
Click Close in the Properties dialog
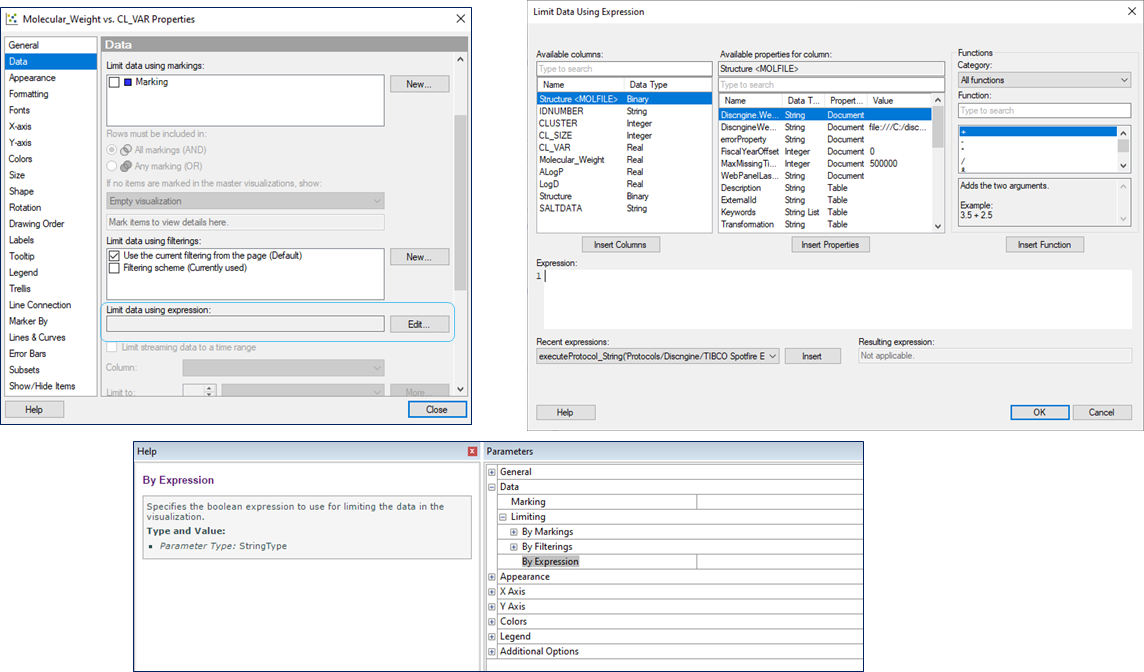point(437,409)
